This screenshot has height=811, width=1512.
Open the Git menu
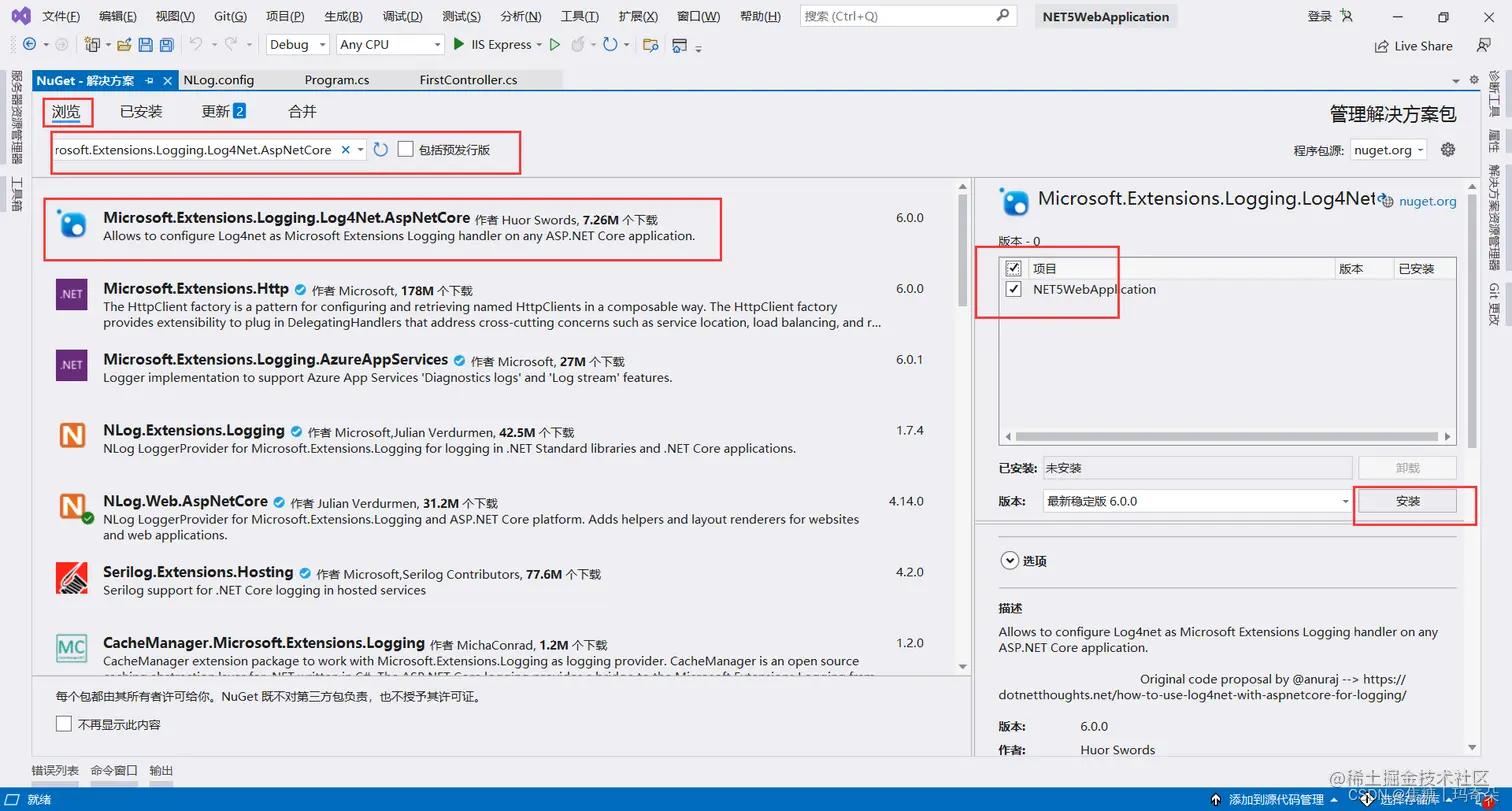coord(230,17)
